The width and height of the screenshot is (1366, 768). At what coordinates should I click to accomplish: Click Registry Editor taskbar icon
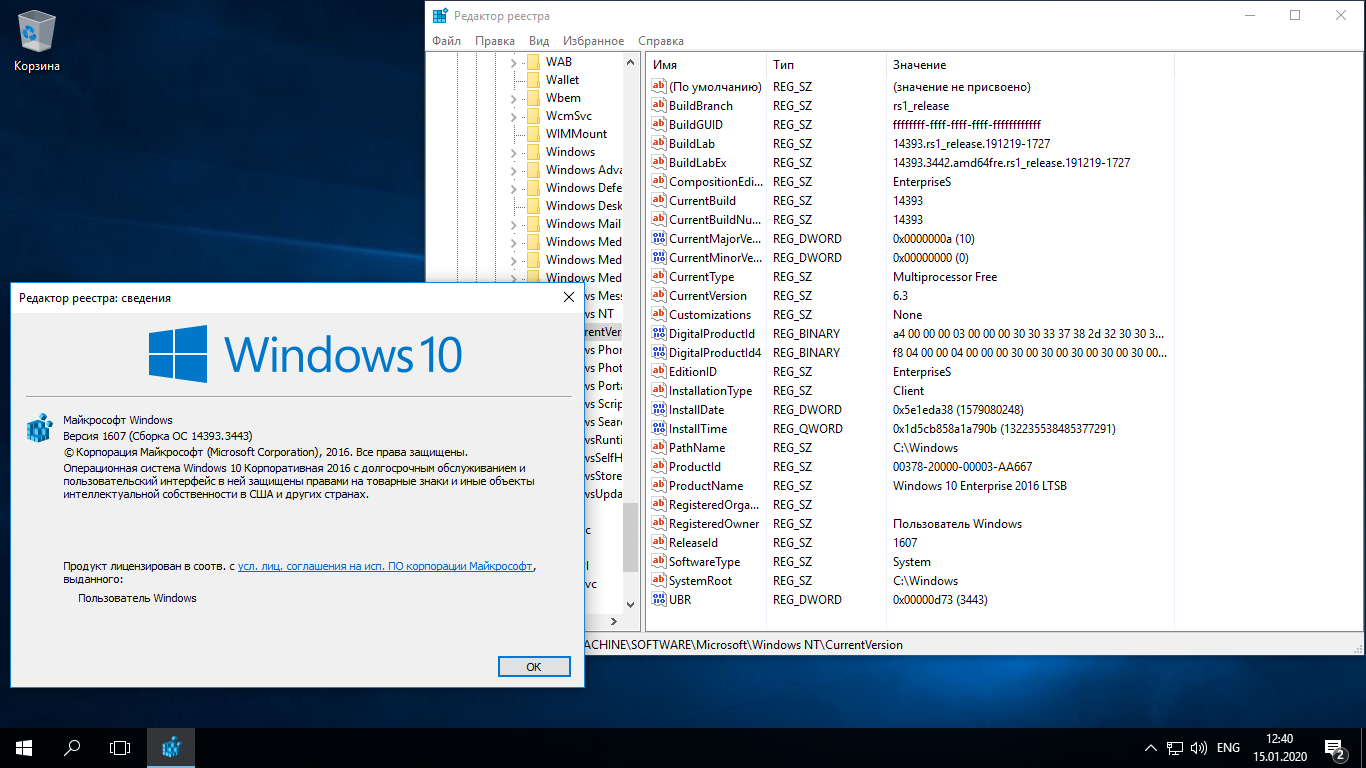171,747
